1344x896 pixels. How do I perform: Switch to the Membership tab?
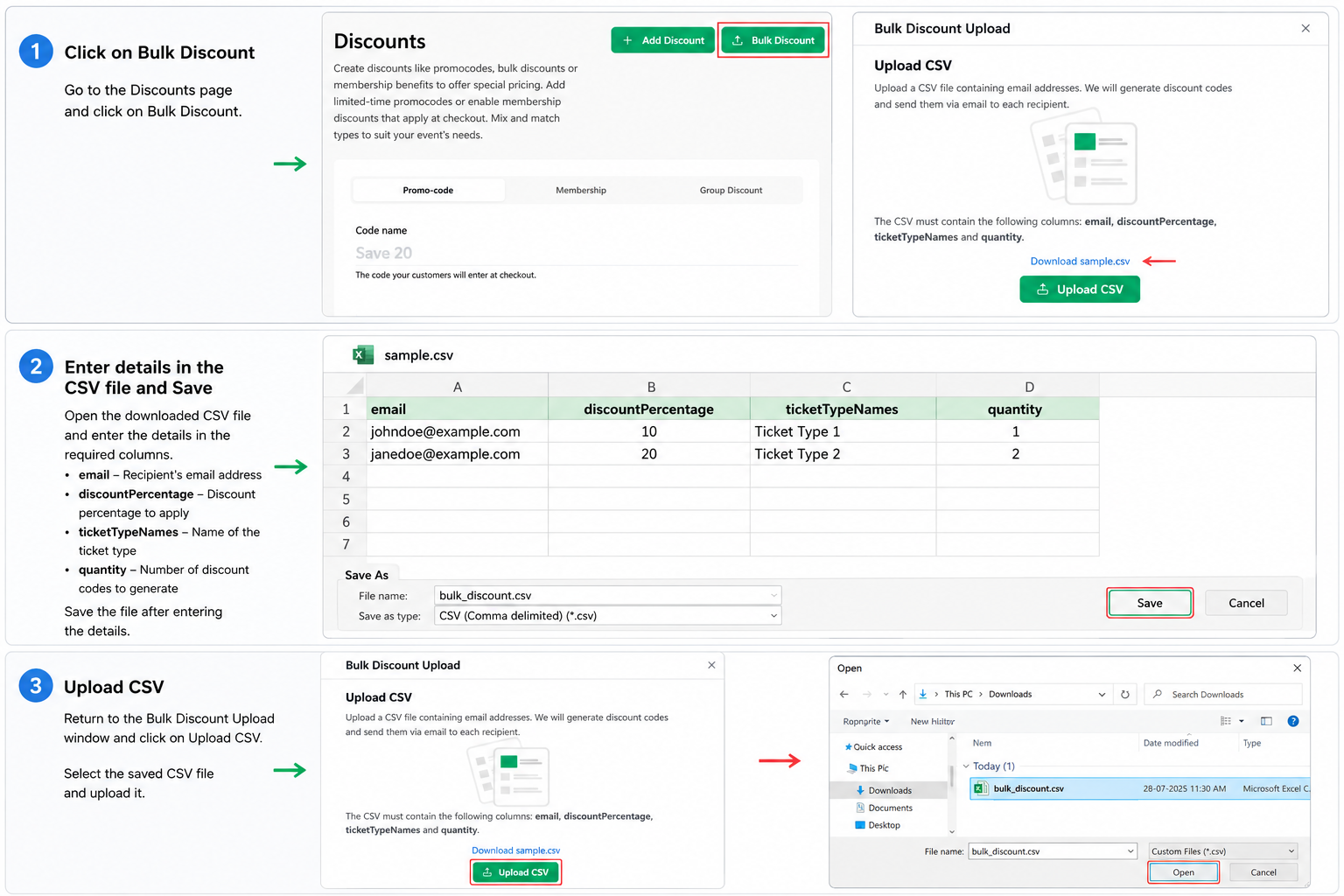point(581,190)
